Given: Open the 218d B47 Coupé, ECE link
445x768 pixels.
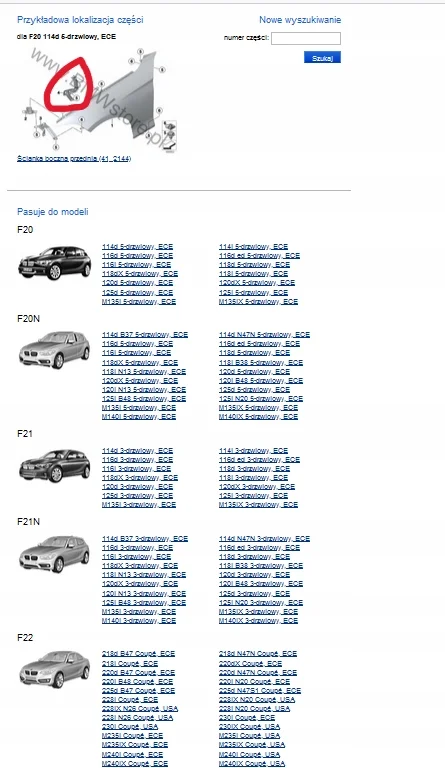Looking at the screenshot, I should pos(139,654).
